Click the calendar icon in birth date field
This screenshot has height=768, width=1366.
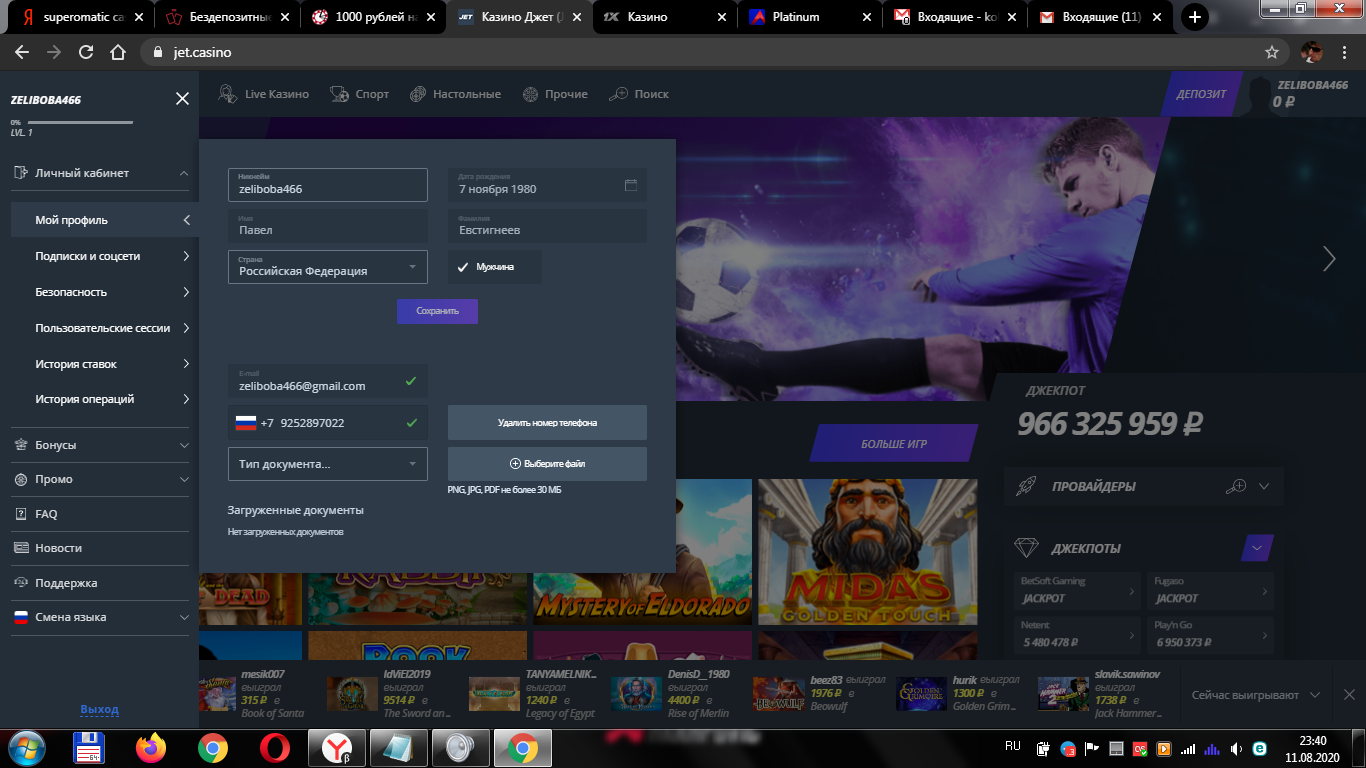coord(631,185)
